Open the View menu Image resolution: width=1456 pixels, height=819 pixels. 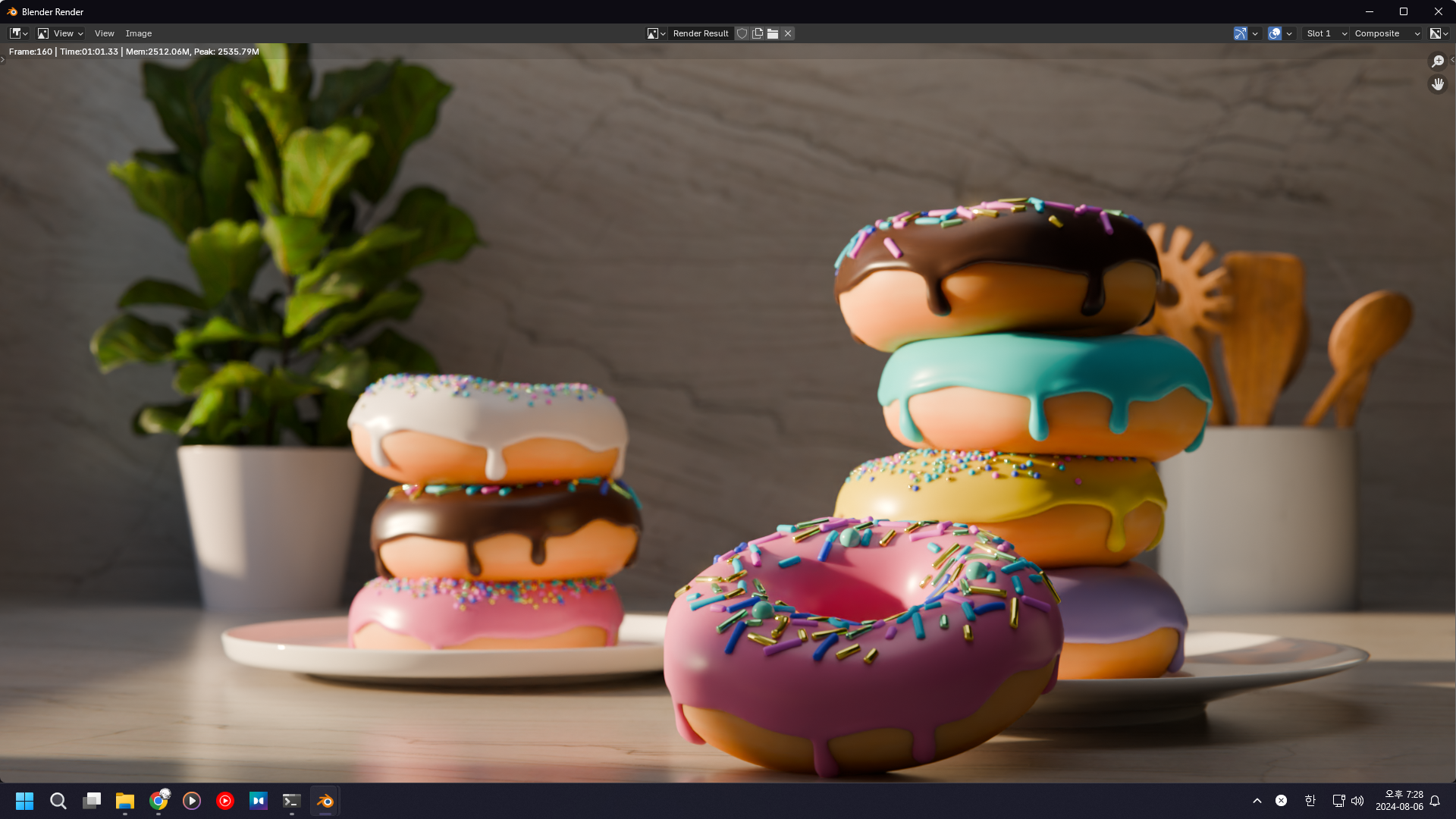click(x=104, y=33)
